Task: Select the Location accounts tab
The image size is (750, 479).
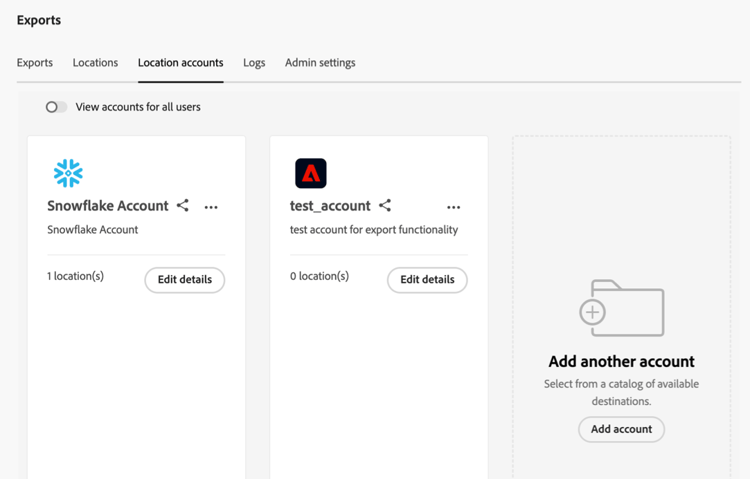Action: click(180, 63)
